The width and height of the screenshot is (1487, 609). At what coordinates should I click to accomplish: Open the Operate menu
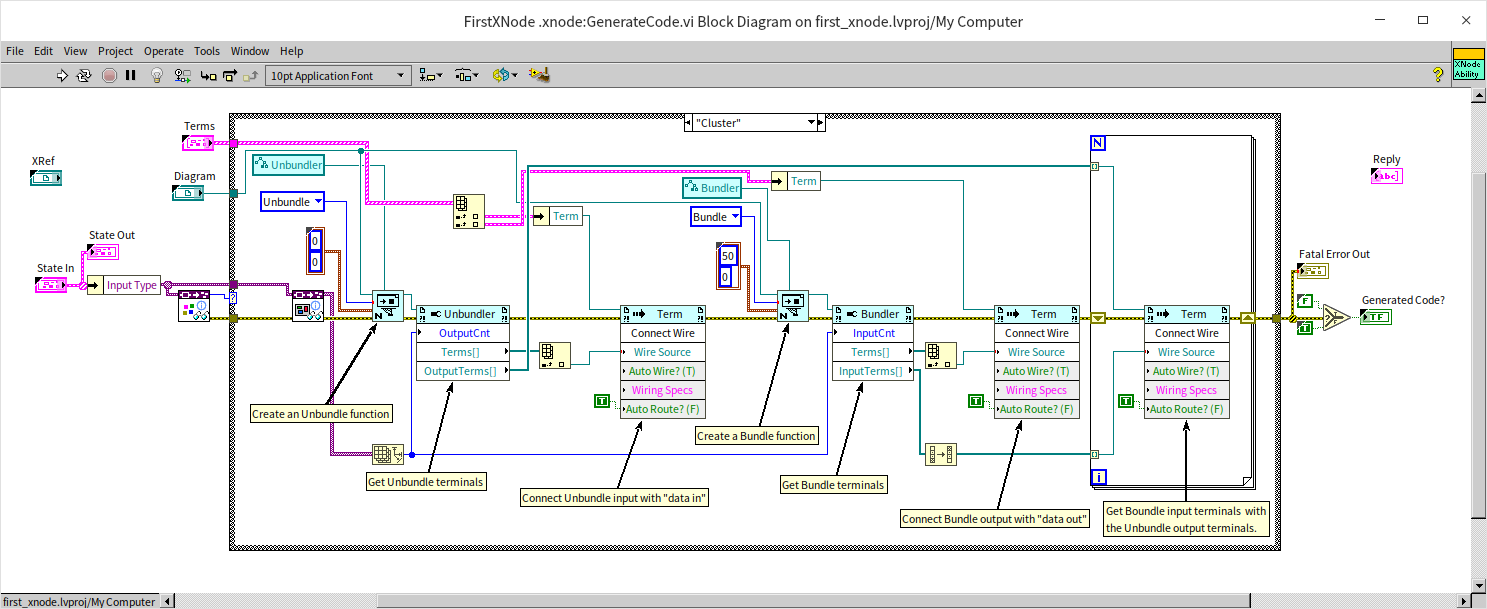click(x=163, y=51)
